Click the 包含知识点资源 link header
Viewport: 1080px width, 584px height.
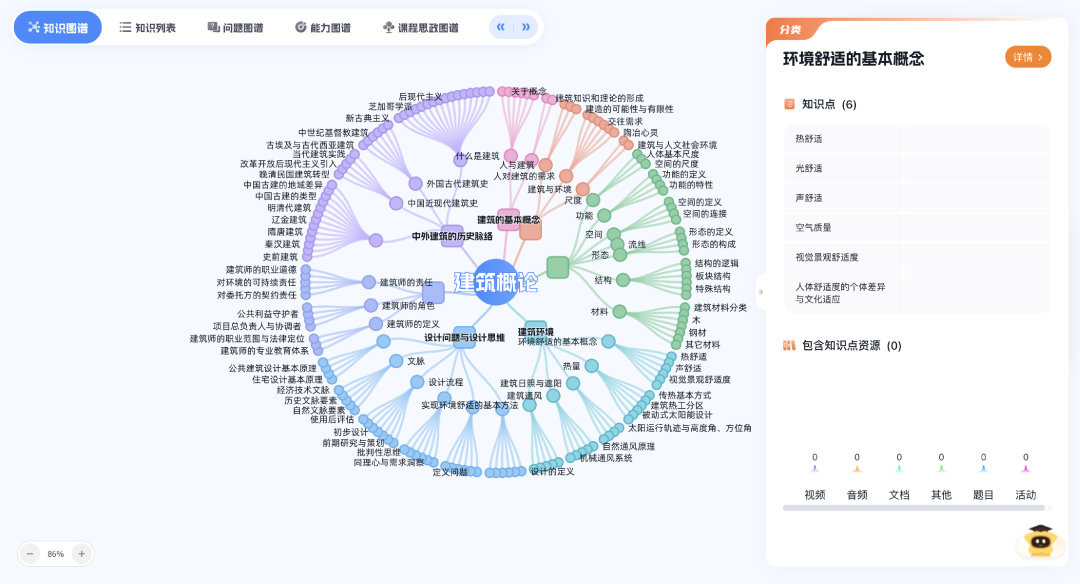click(843, 344)
